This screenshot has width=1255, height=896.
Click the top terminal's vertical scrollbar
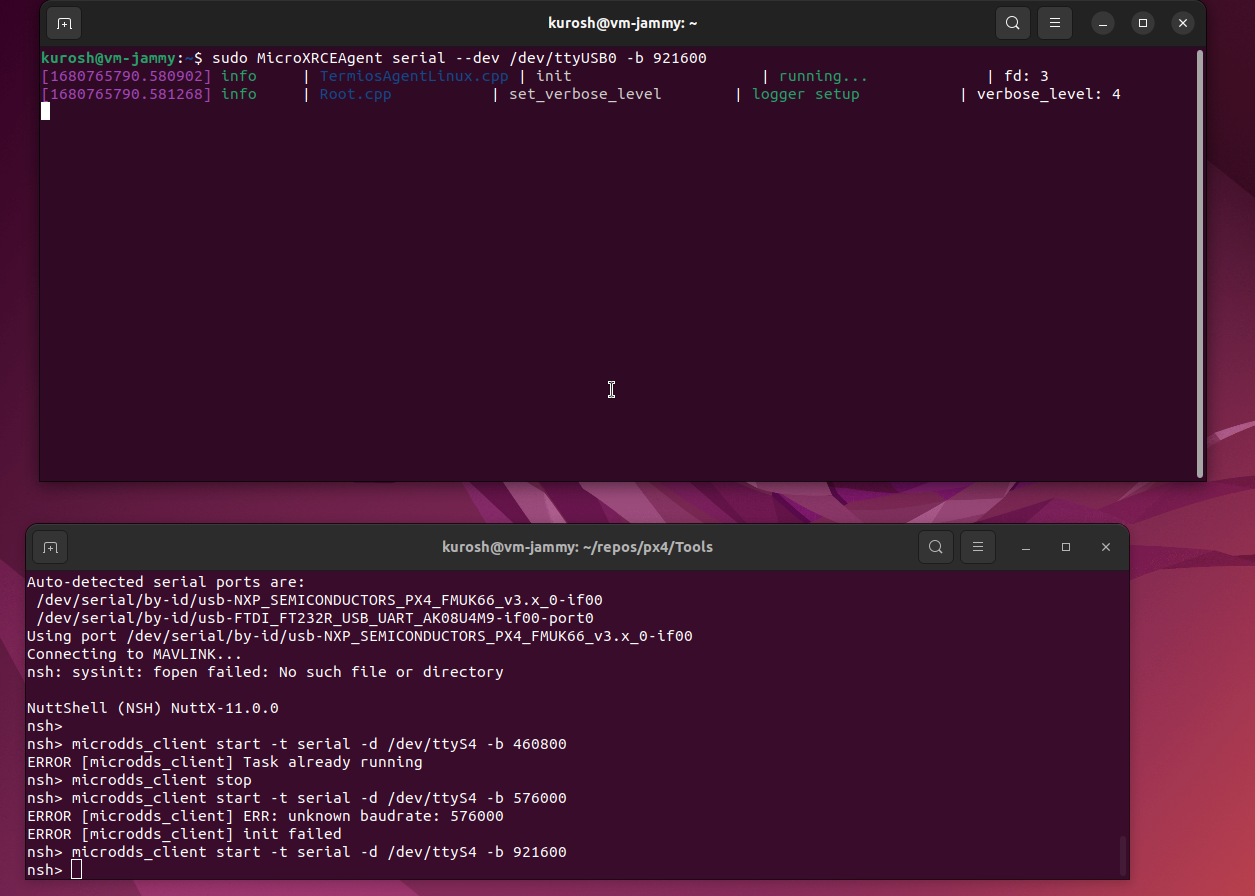[1200, 264]
